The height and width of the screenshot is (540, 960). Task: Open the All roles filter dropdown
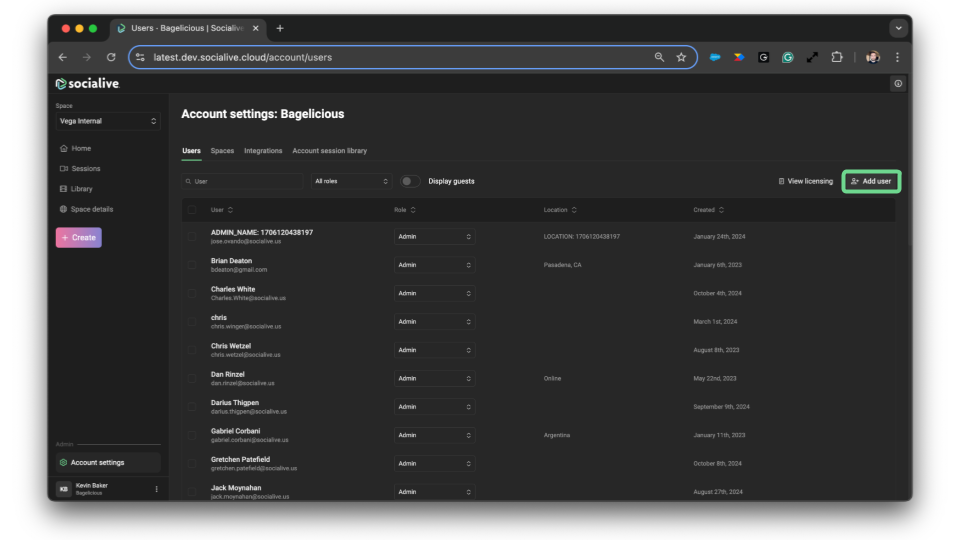click(351, 181)
